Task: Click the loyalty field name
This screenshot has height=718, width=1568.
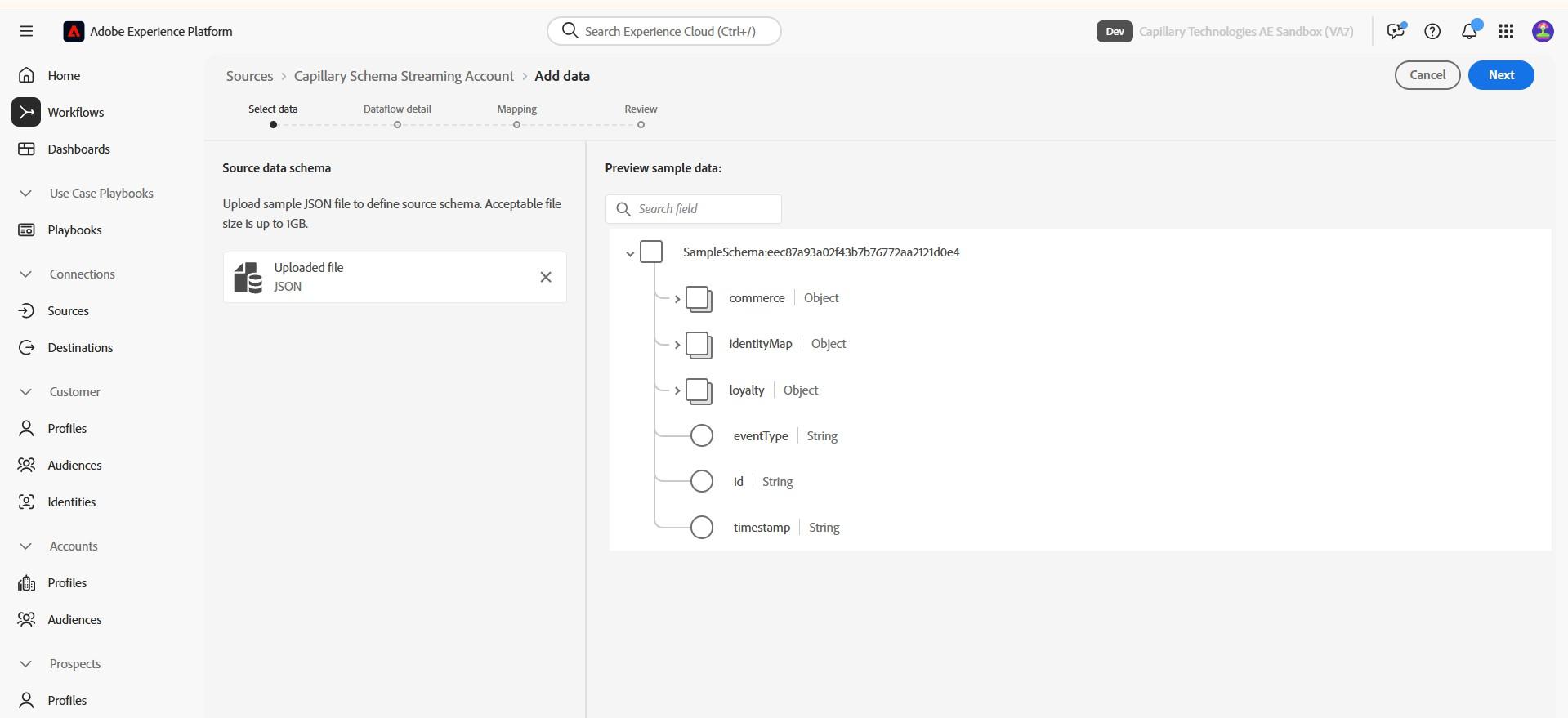Action: (747, 390)
